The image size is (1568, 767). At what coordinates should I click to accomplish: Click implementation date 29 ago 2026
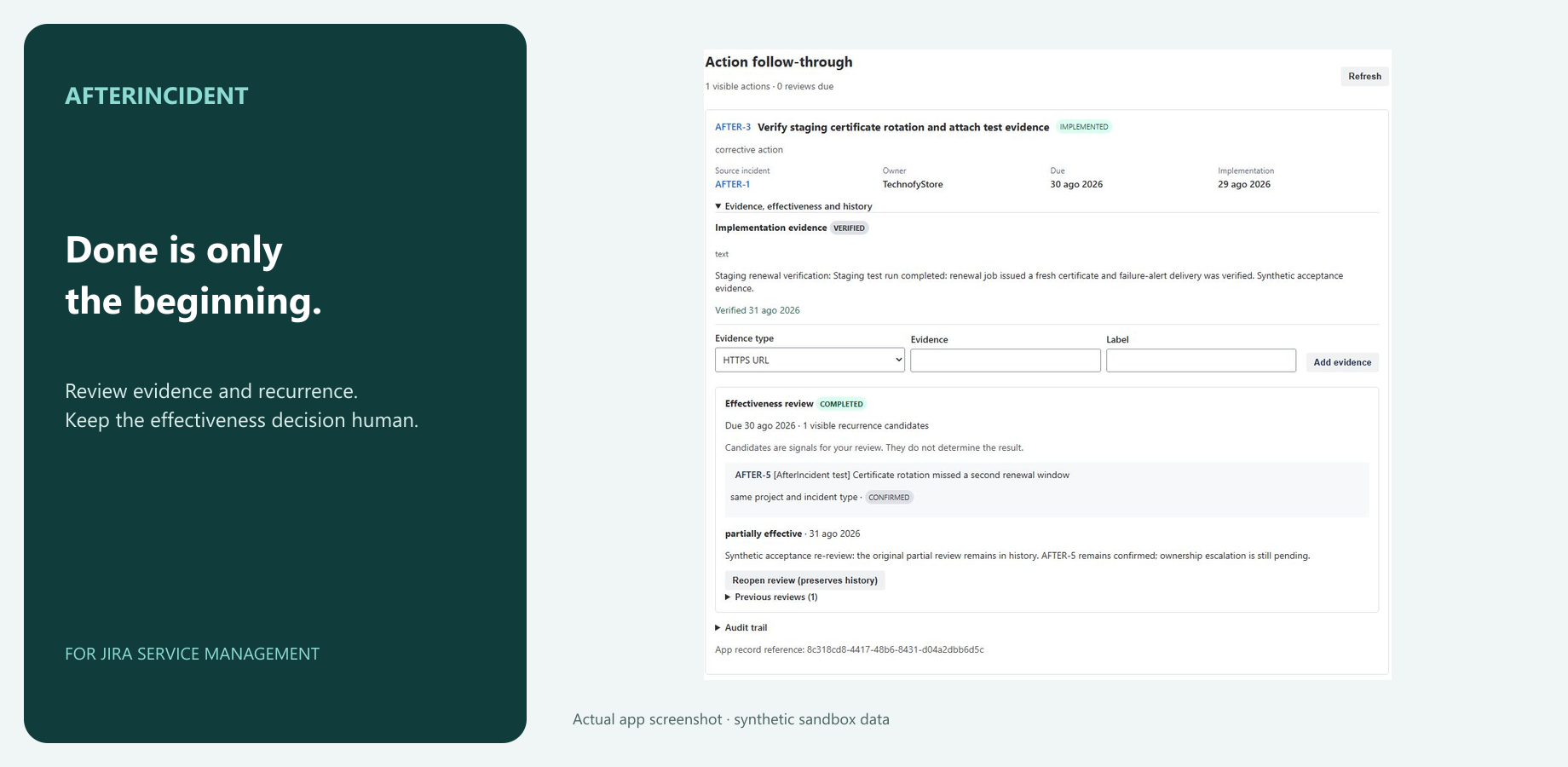tap(1244, 184)
